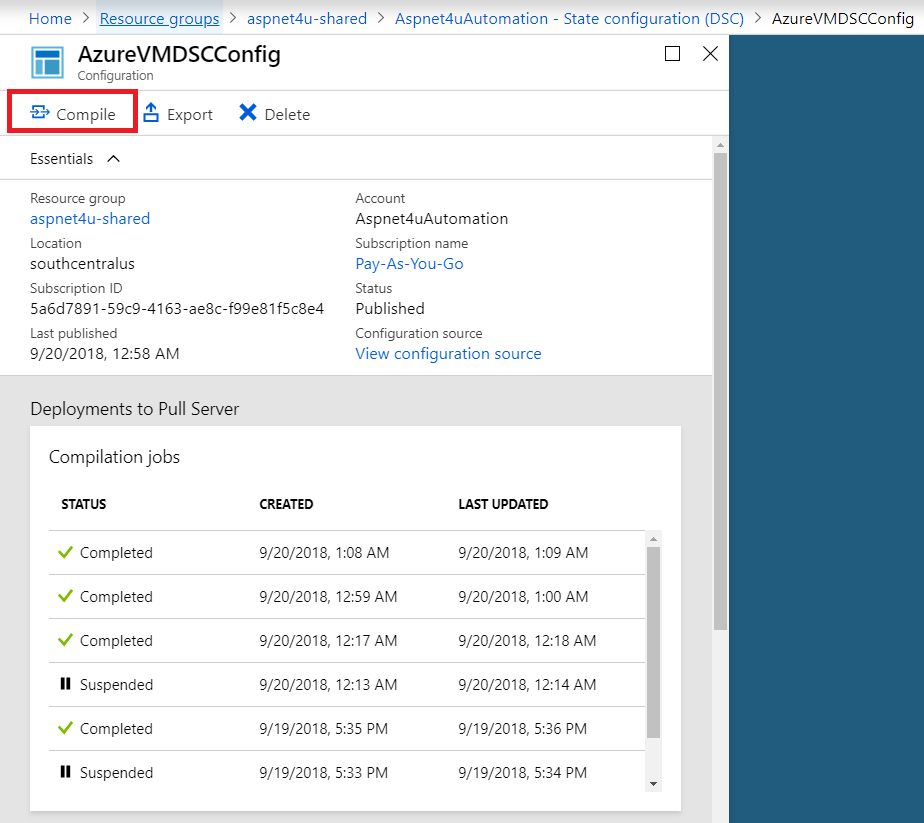Click the STATUS column header

[x=84, y=504]
